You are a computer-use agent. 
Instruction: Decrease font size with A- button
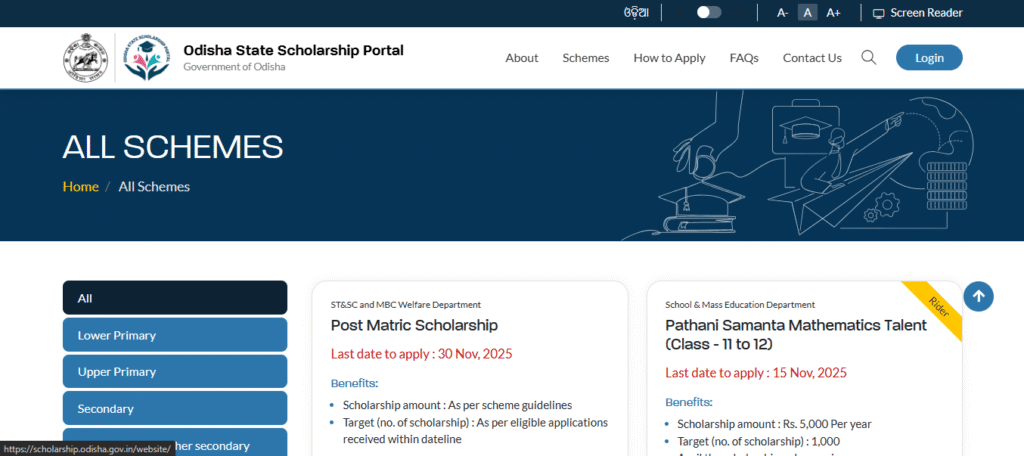[x=783, y=13]
